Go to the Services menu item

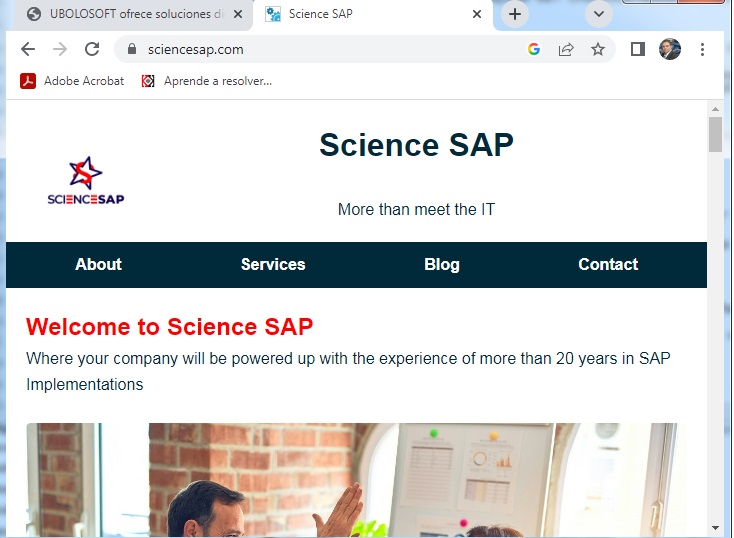coord(273,264)
